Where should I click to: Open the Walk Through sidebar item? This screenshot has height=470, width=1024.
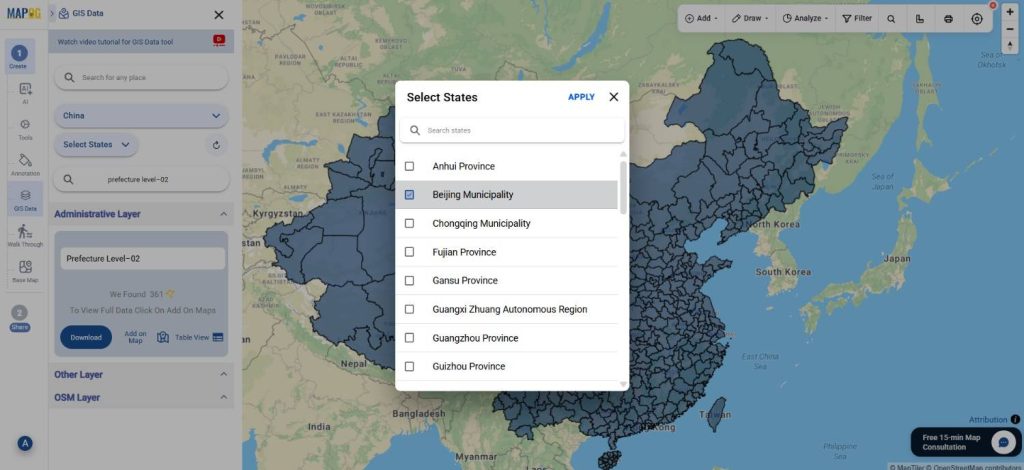[25, 236]
